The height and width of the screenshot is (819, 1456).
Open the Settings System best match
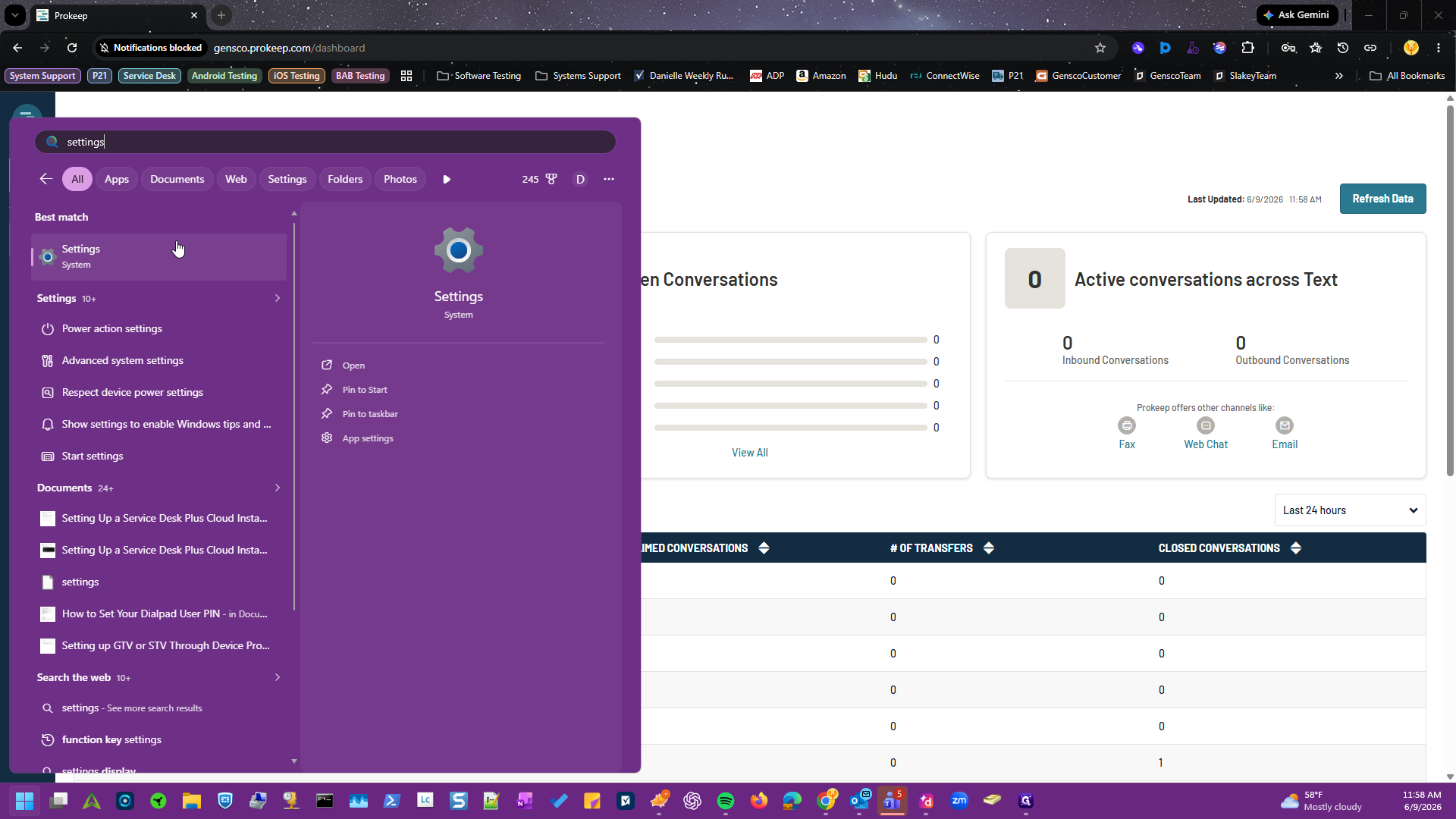click(x=159, y=256)
